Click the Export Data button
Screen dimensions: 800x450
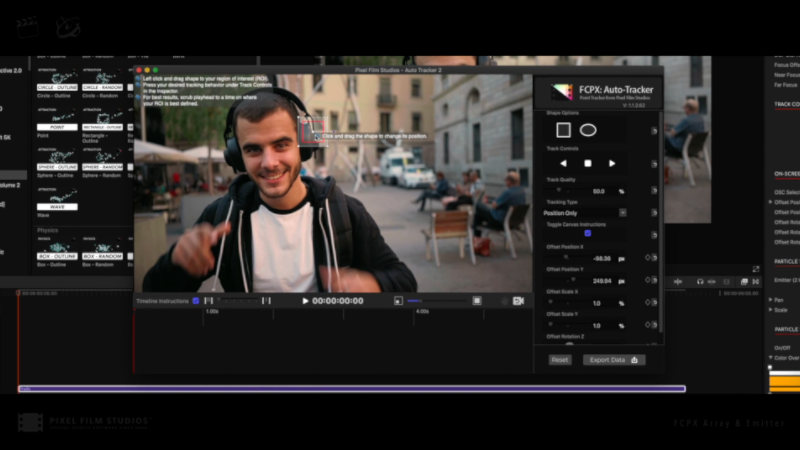614,360
